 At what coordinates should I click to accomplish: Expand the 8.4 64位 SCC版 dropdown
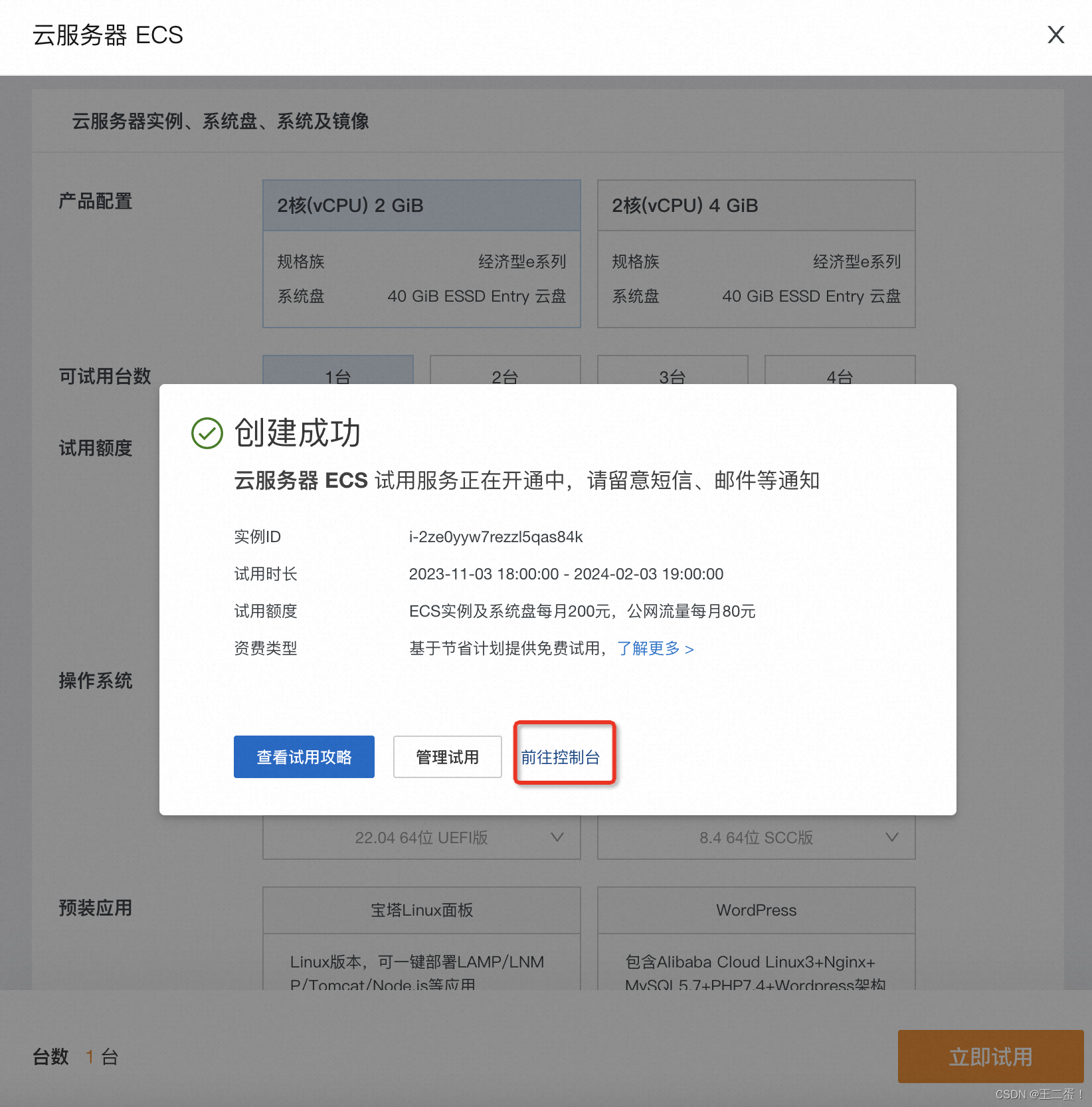click(756, 837)
